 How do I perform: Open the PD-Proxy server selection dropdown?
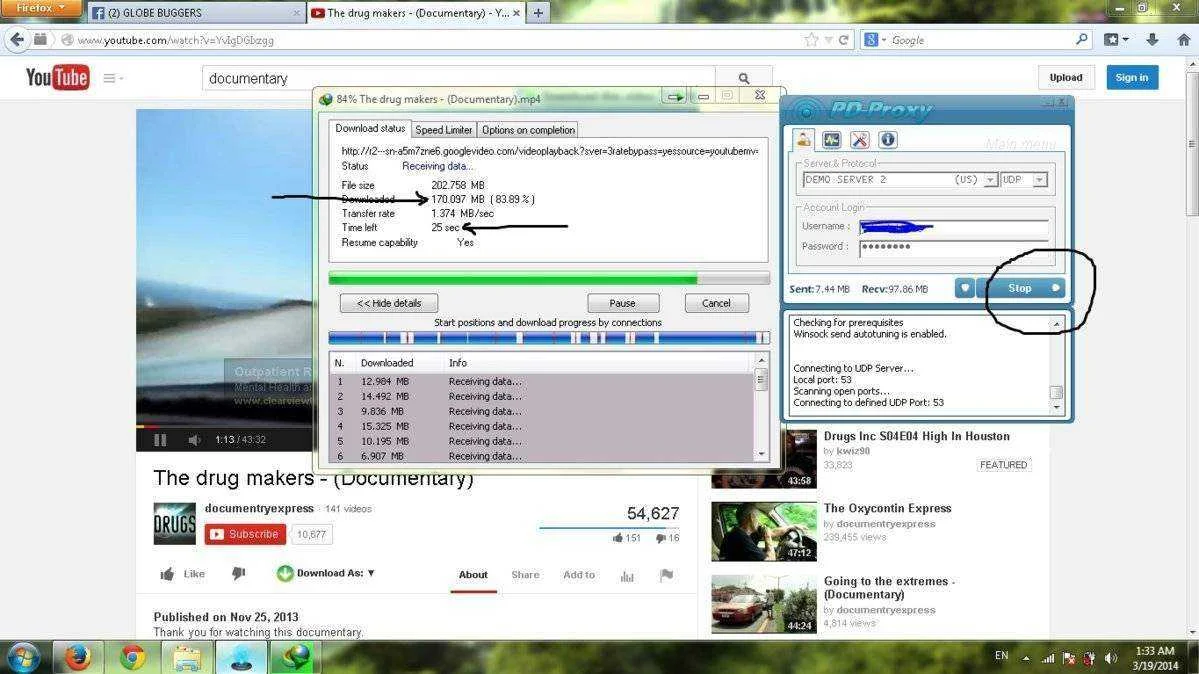pyautogui.click(x=989, y=180)
